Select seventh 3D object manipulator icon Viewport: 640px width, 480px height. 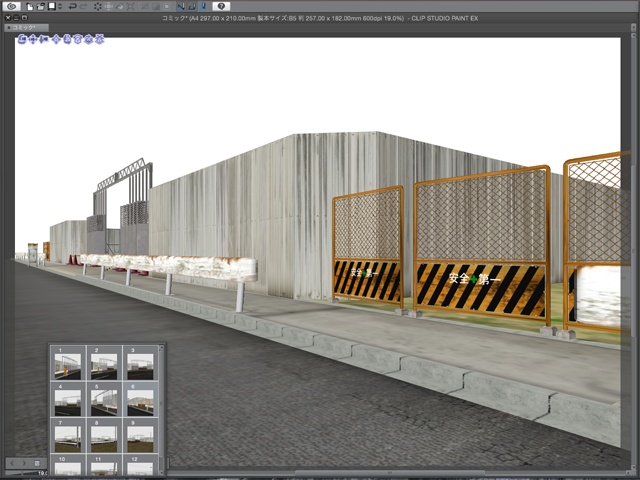point(89,39)
